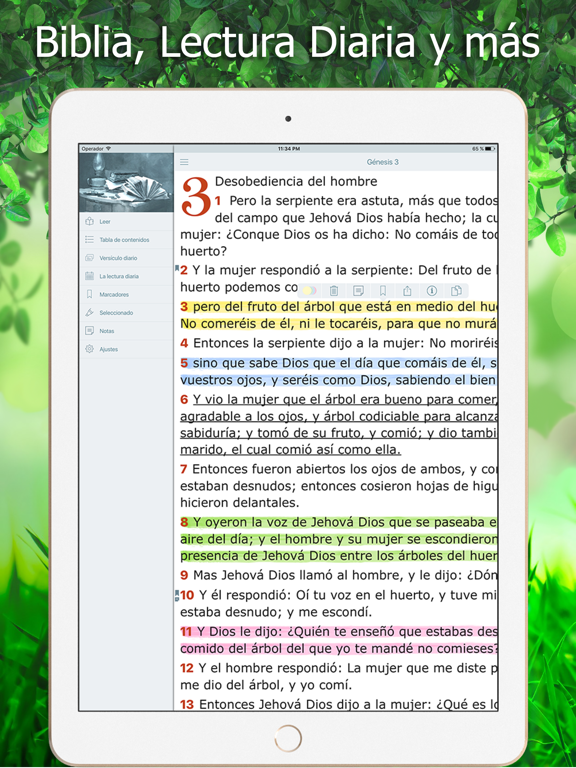
Task: Open Tabla de contenidos
Action: (x=126, y=240)
